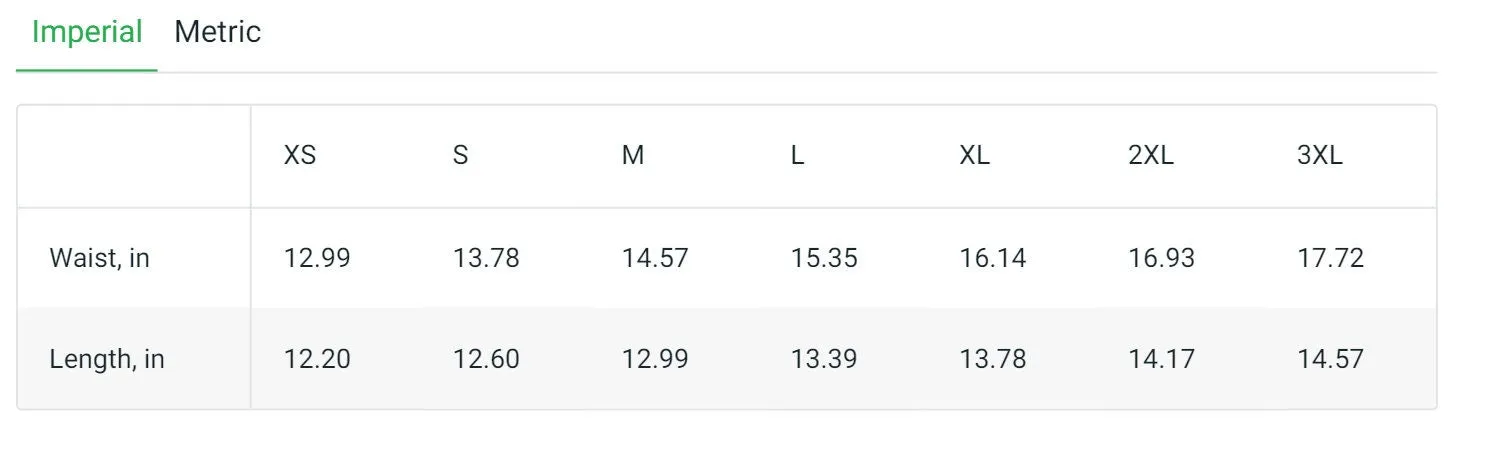The image size is (1490, 452).
Task: Click the S size column header
Action: [x=460, y=156]
